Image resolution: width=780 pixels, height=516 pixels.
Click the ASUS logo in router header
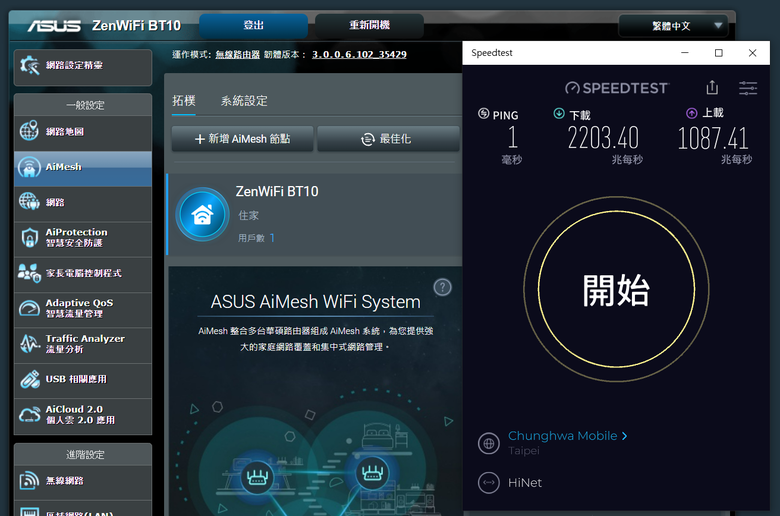pyautogui.click(x=54, y=25)
